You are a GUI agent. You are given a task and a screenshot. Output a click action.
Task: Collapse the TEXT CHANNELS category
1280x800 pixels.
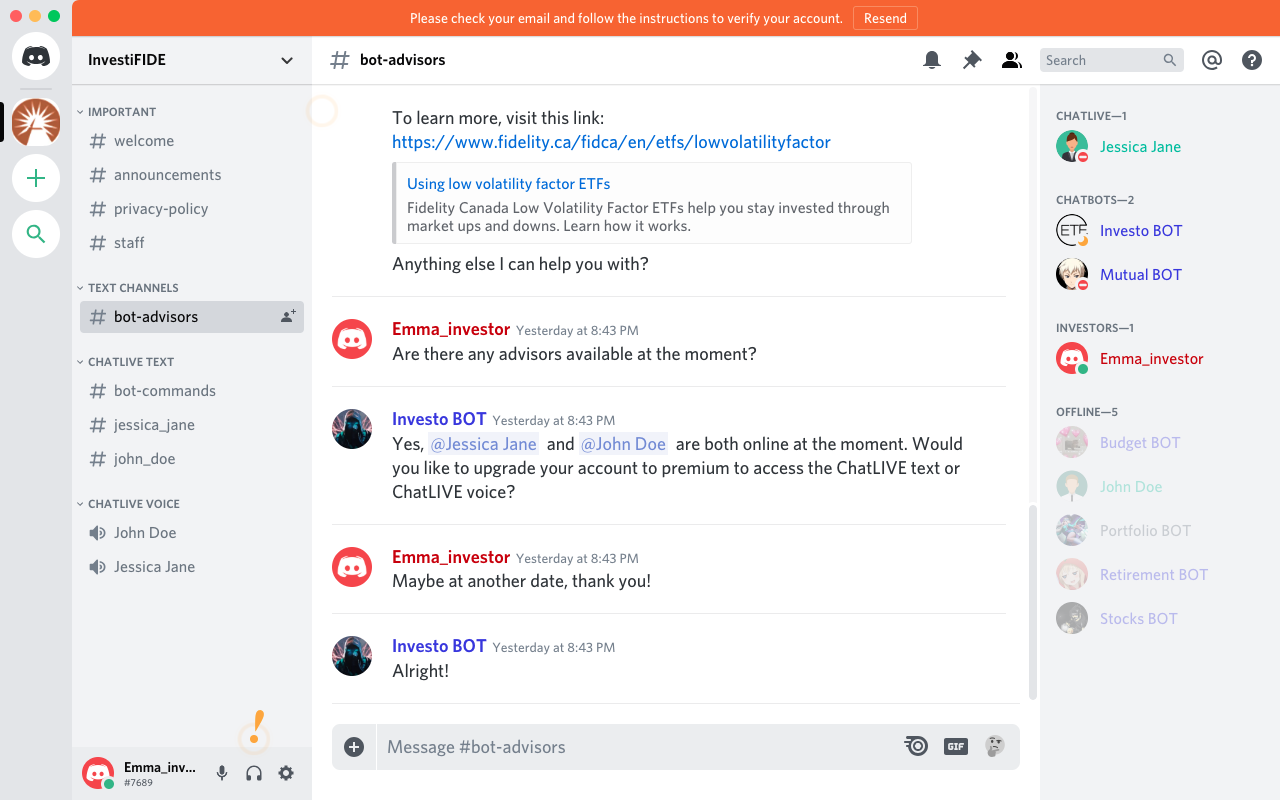point(128,288)
